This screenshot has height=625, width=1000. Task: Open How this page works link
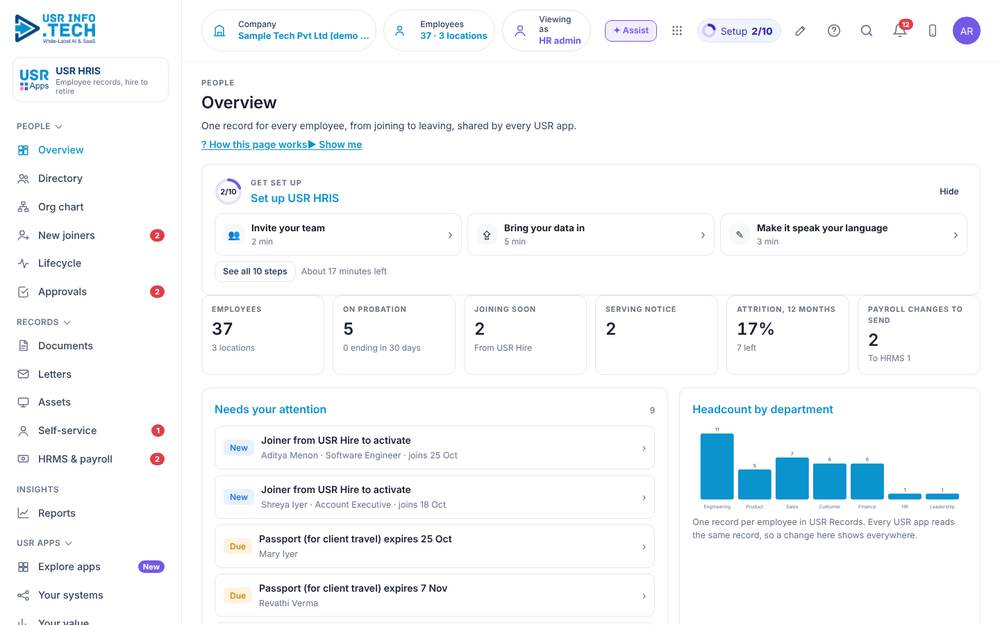254,145
